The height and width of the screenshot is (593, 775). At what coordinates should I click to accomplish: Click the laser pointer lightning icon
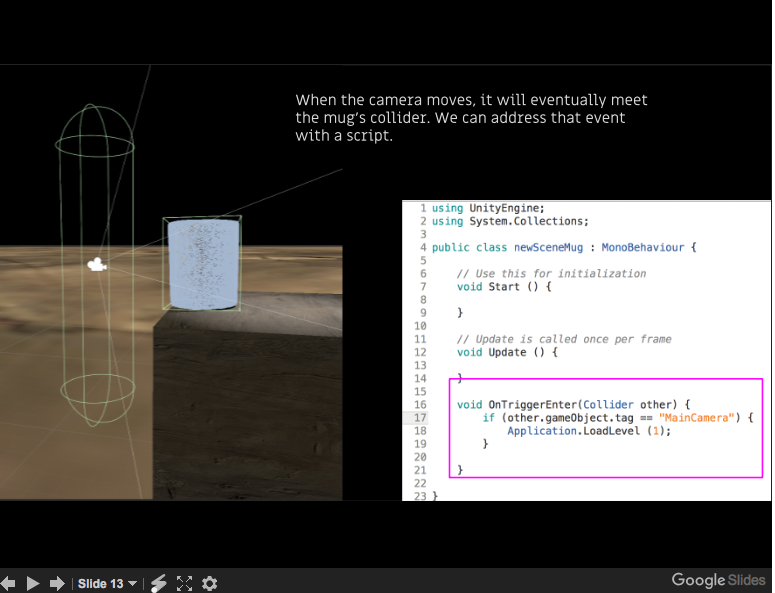(159, 584)
